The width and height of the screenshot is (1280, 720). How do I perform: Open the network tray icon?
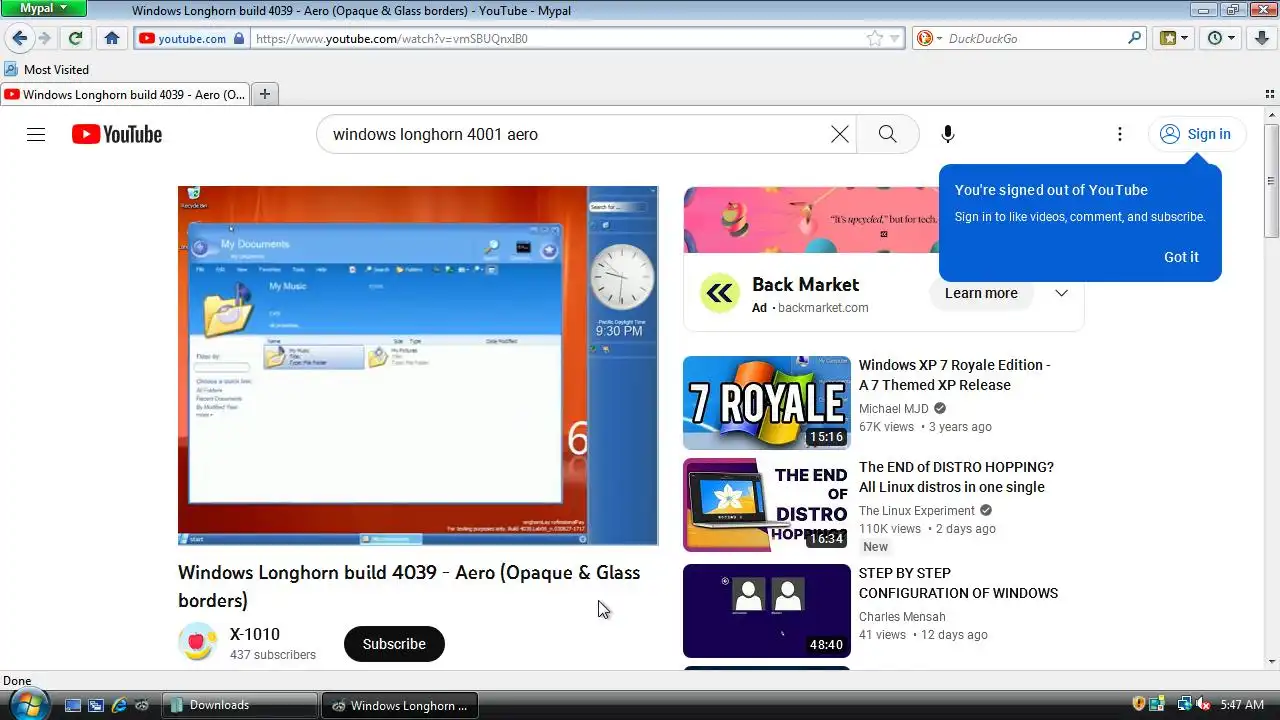[1184, 704]
